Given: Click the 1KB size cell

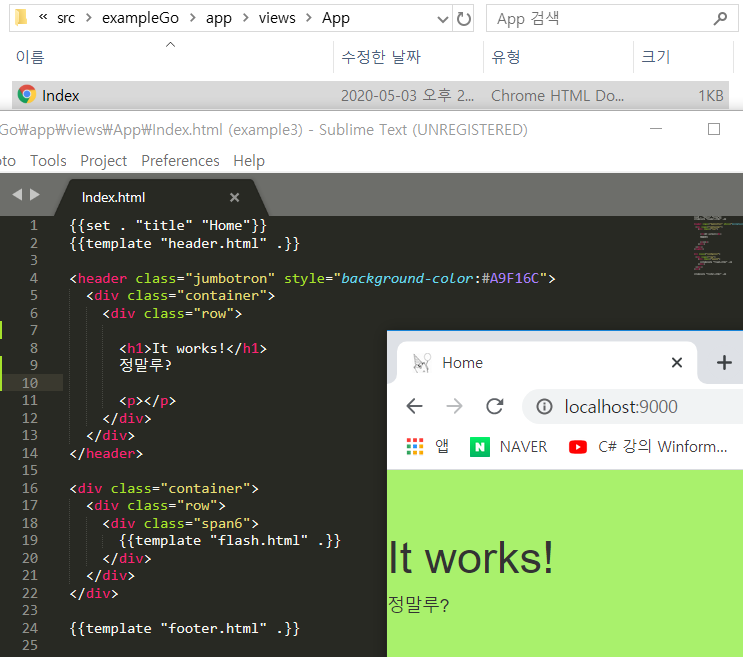Looking at the screenshot, I should [x=710, y=96].
